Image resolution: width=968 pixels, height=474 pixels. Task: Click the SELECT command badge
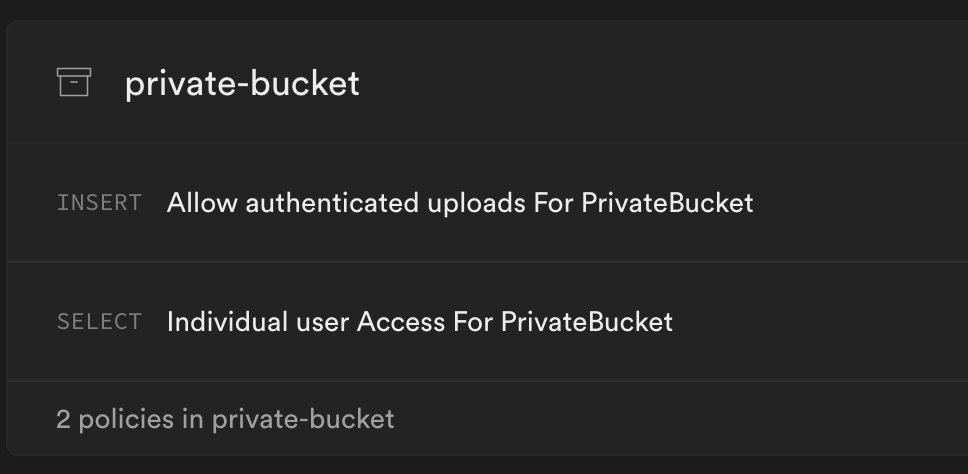point(99,322)
